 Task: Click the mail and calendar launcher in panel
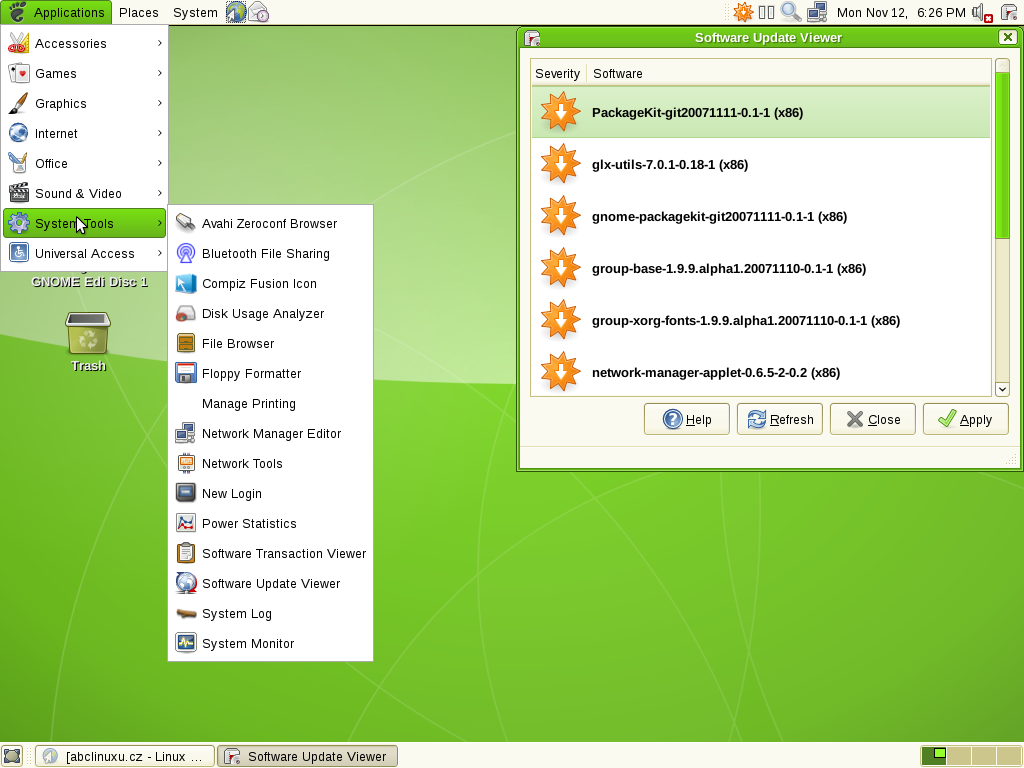[259, 12]
